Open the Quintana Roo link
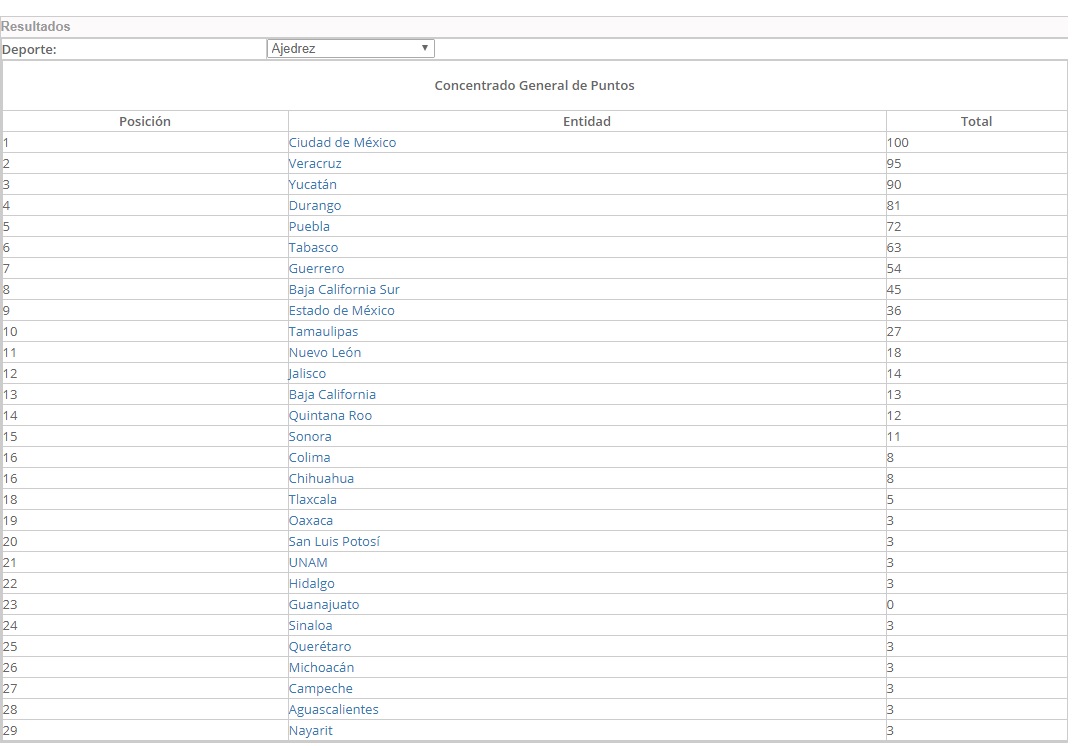 330,416
